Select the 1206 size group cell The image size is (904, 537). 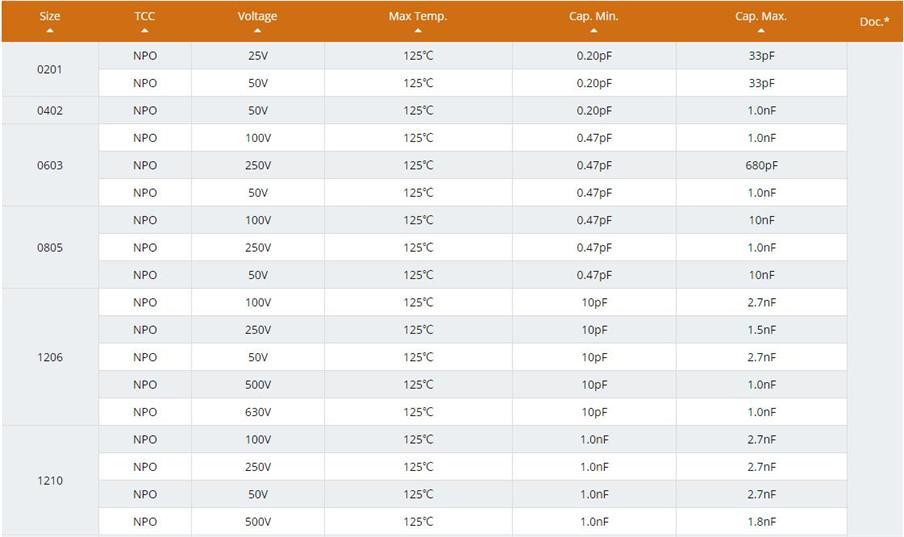[50, 357]
